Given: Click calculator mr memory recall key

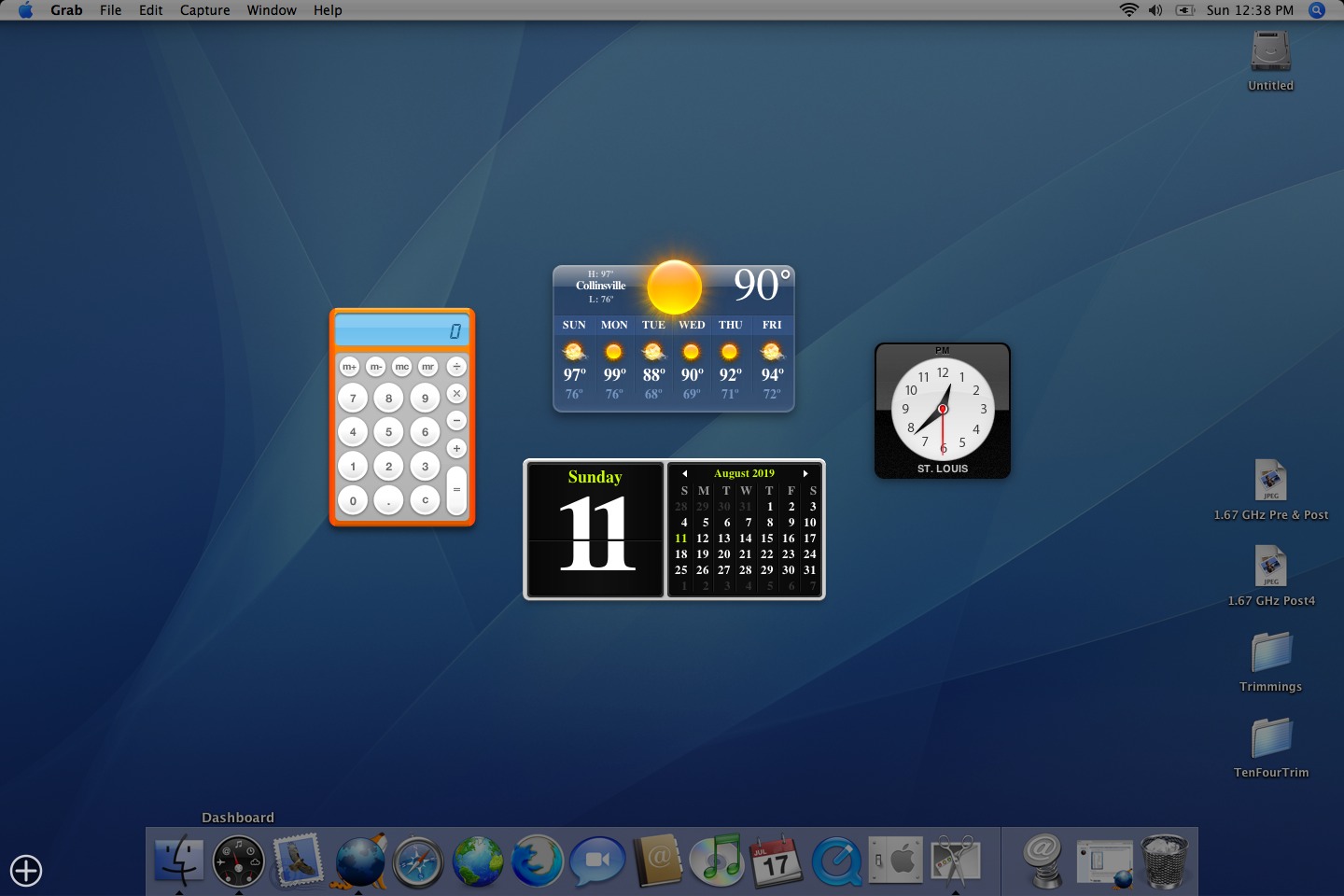Looking at the screenshot, I should pos(427,367).
